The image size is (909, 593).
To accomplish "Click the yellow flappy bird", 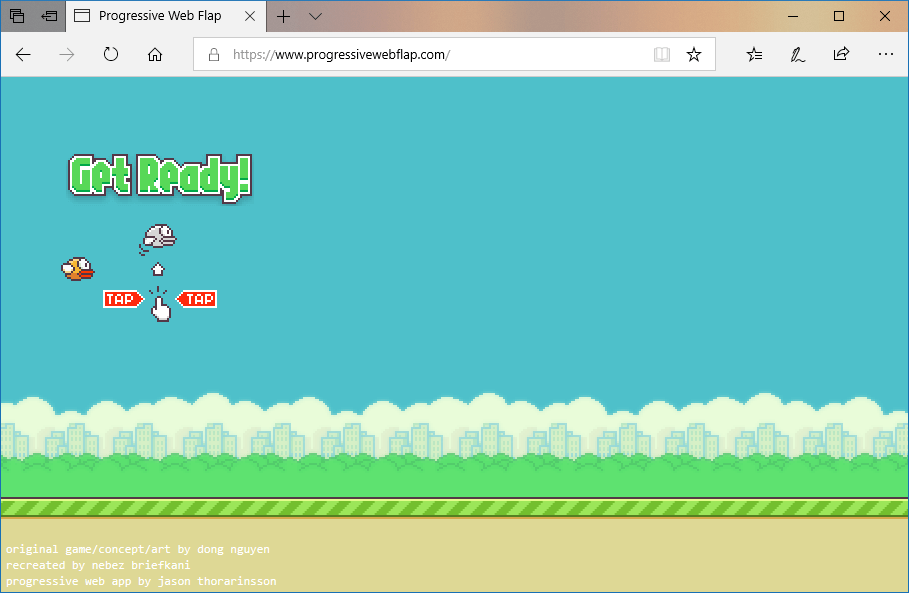I will point(78,269).
